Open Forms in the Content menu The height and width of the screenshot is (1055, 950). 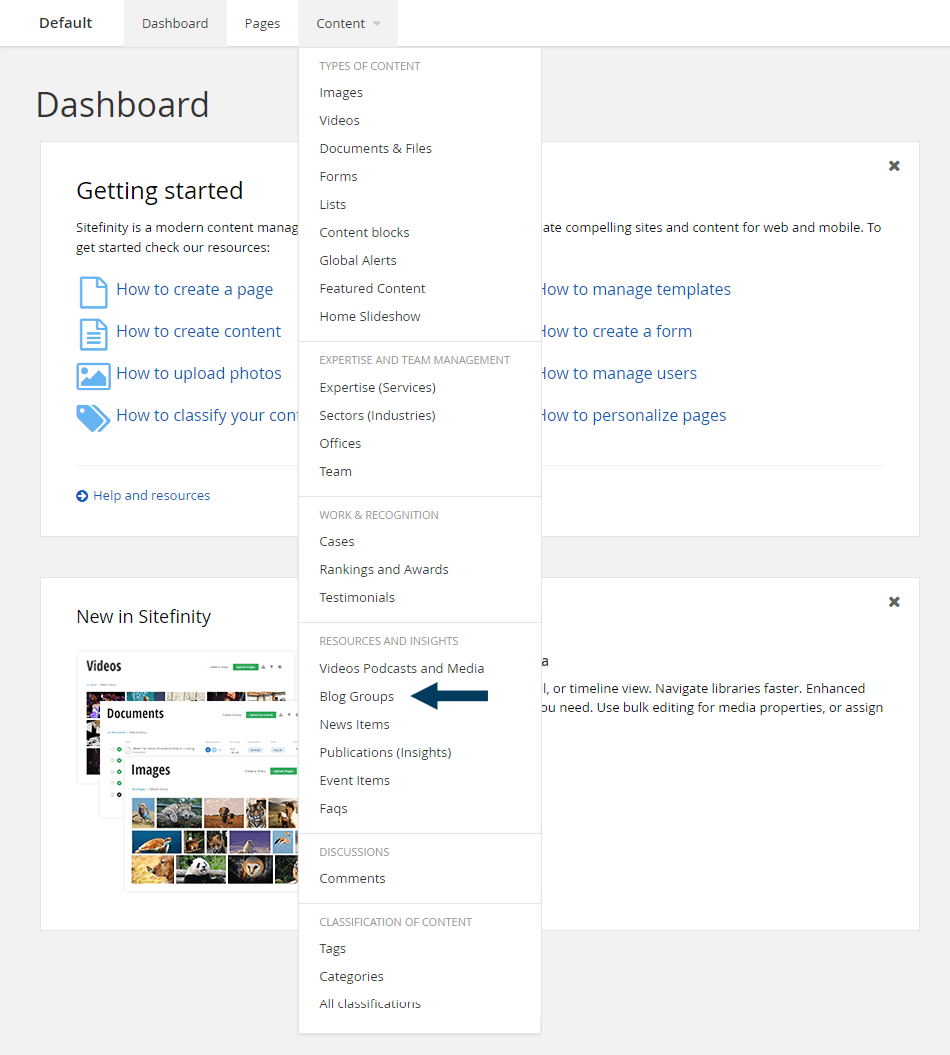pos(338,176)
